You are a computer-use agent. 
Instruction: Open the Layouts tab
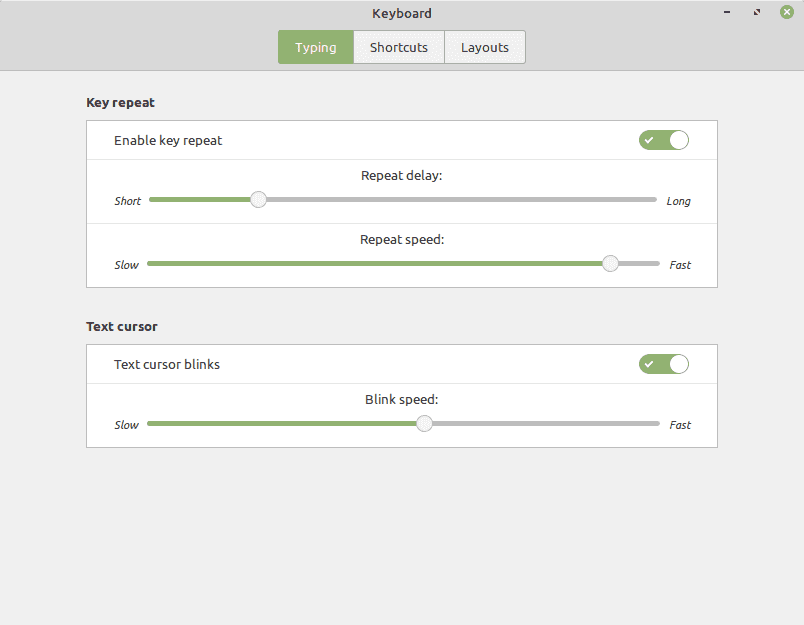click(x=485, y=47)
